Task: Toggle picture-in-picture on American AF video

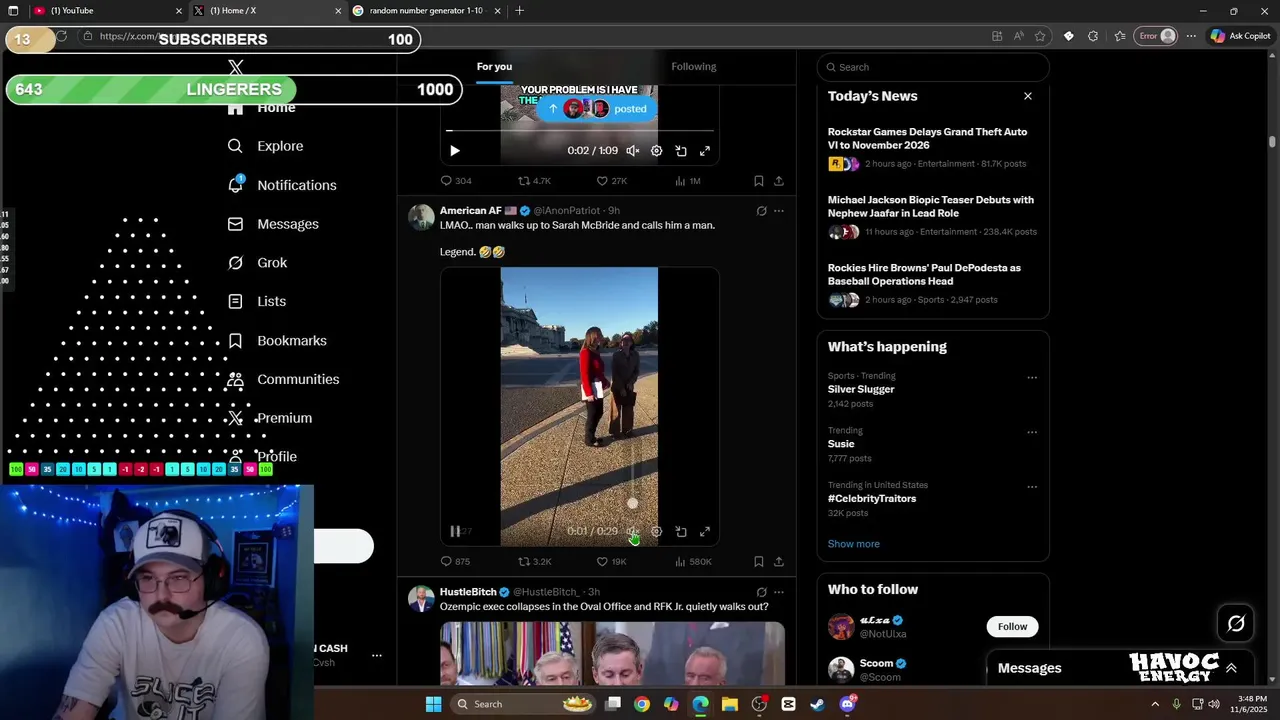Action: point(681,532)
